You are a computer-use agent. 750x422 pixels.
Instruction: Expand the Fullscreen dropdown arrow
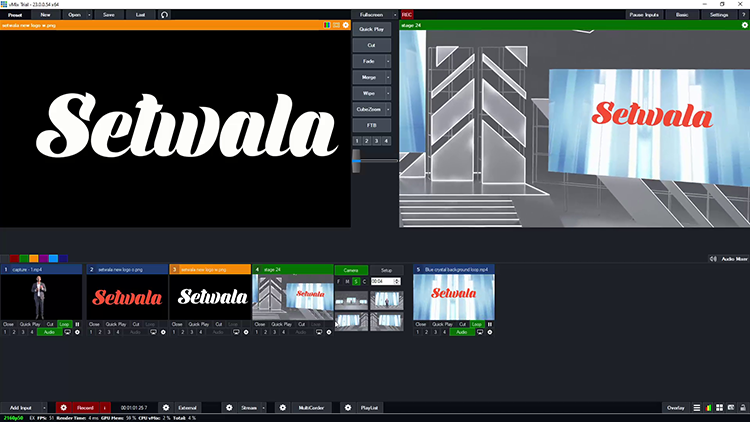(x=393, y=15)
